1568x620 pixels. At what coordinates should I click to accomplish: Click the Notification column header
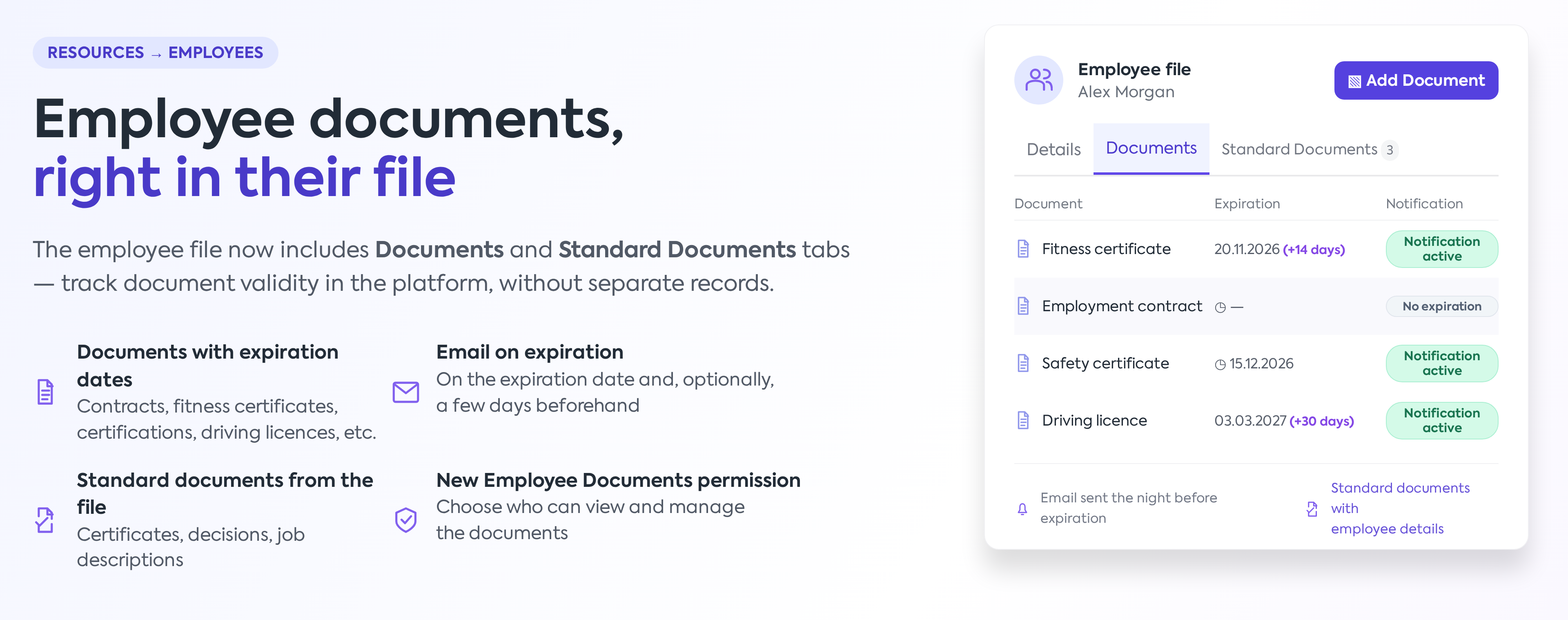[x=1424, y=203]
